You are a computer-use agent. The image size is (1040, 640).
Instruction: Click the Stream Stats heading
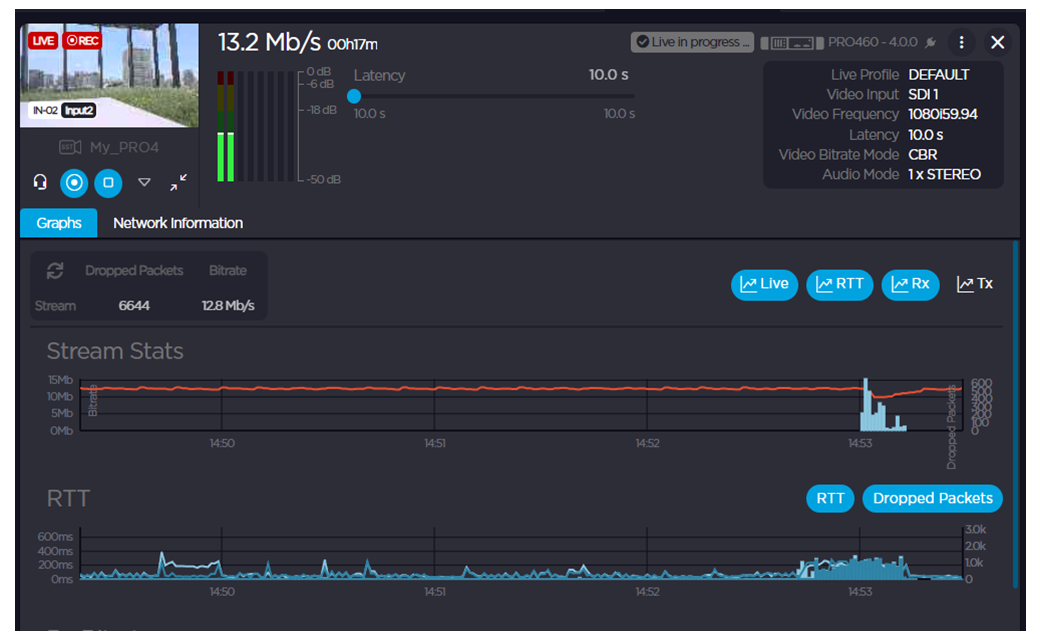(x=115, y=351)
